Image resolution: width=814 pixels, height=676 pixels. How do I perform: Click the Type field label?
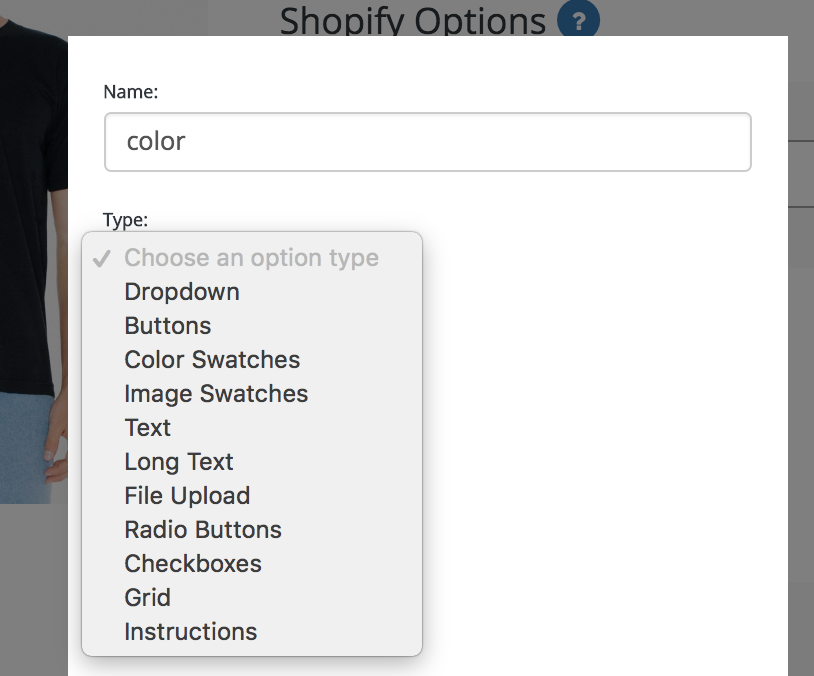pyautogui.click(x=126, y=220)
